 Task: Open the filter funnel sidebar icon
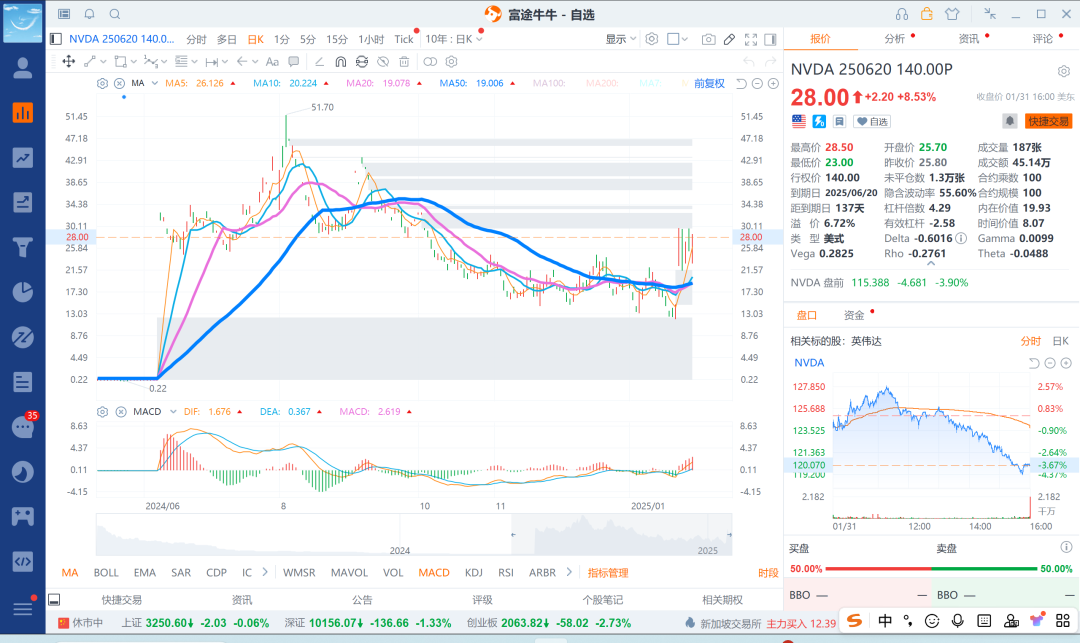[x=23, y=246]
